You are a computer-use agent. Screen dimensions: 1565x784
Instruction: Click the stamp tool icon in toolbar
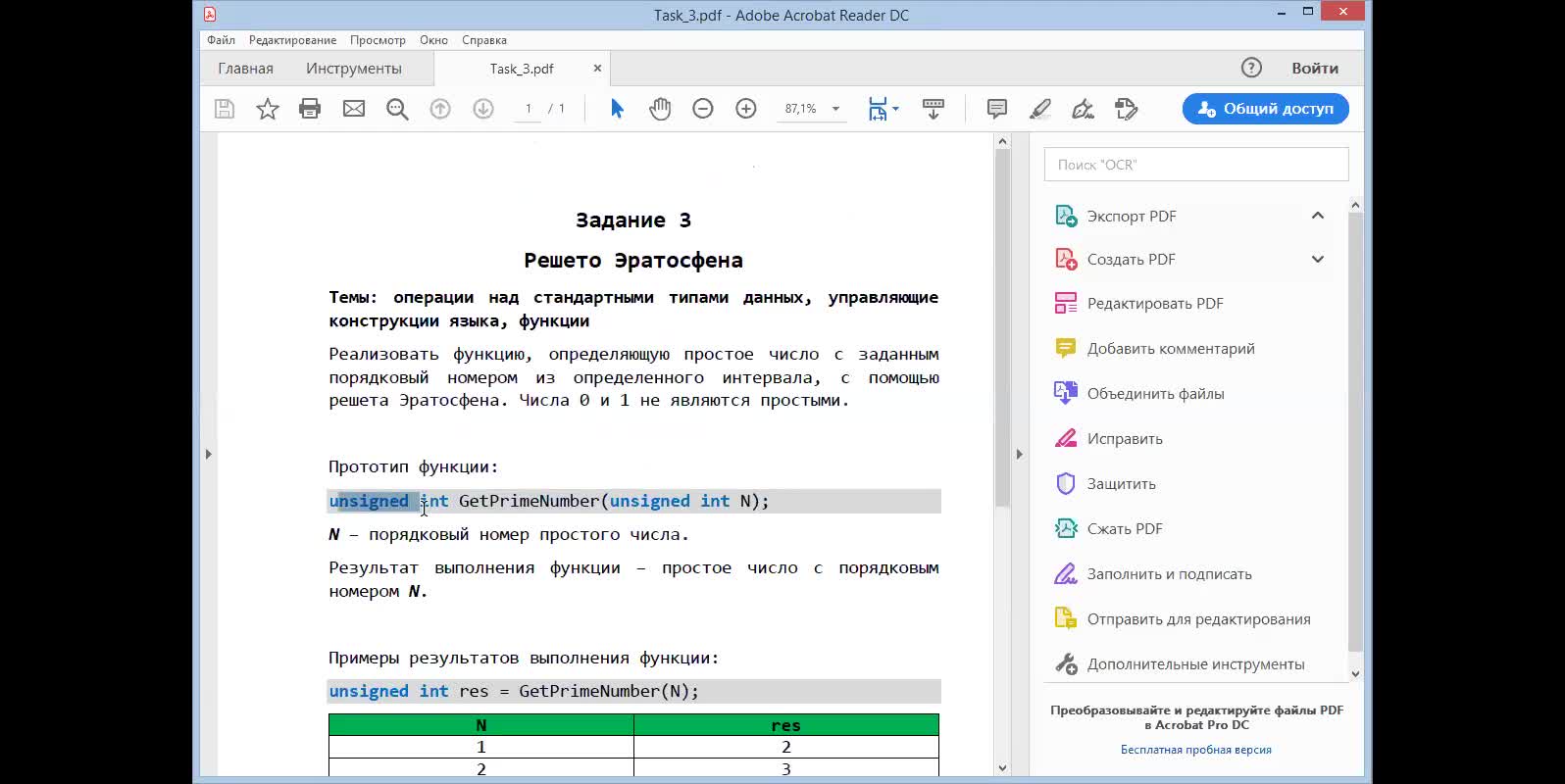(1127, 109)
